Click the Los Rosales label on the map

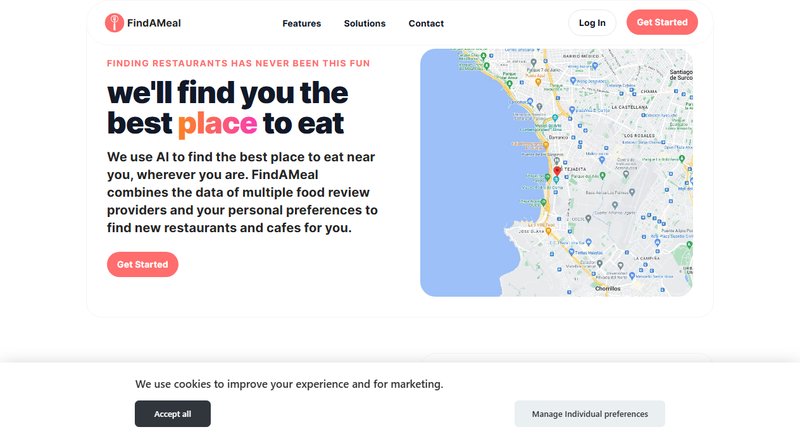pyautogui.click(x=639, y=136)
